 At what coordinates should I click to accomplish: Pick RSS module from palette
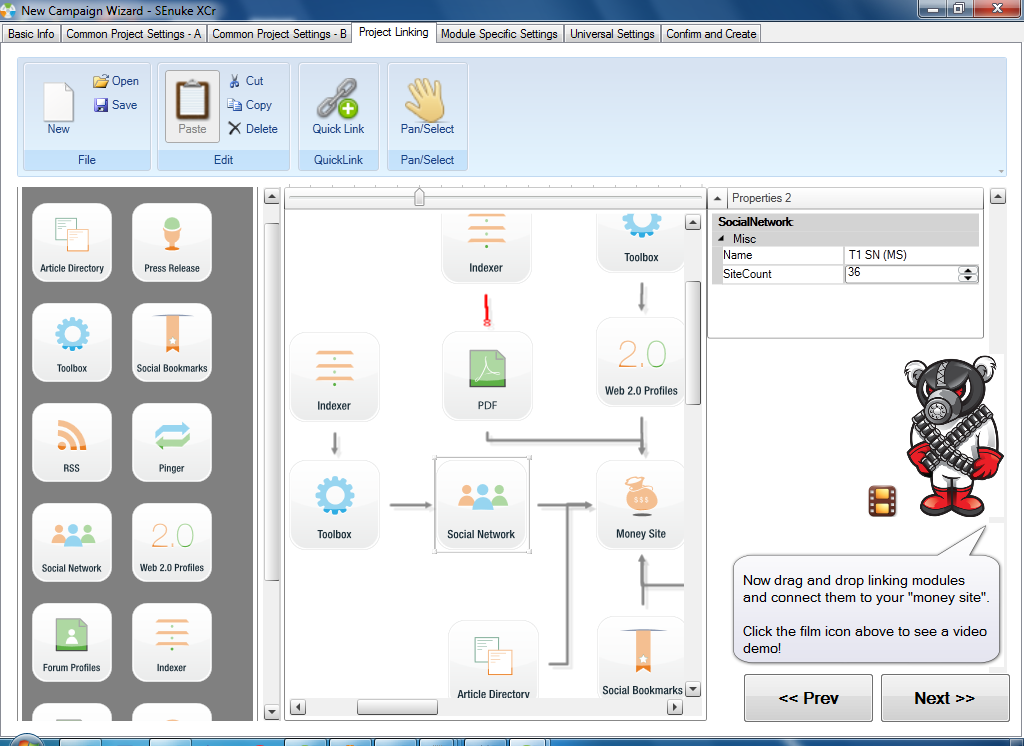point(72,442)
